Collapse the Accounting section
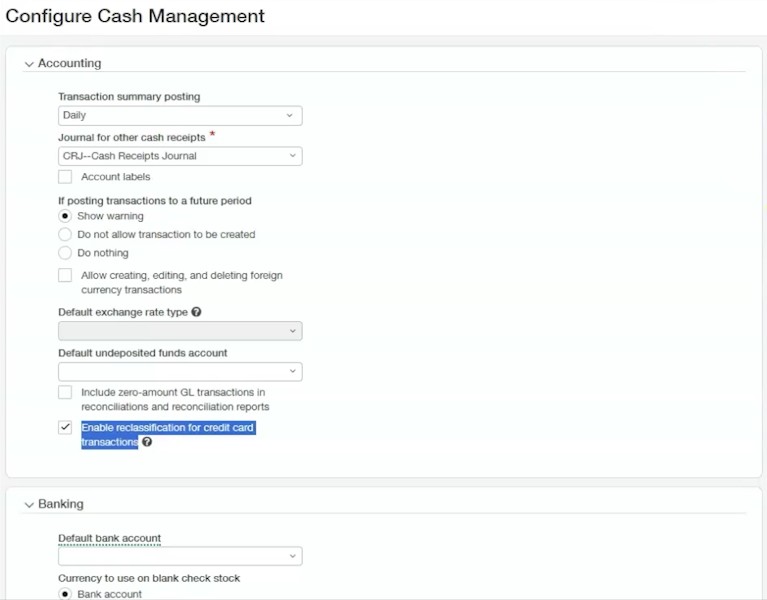The height and width of the screenshot is (600, 767). click(29, 64)
